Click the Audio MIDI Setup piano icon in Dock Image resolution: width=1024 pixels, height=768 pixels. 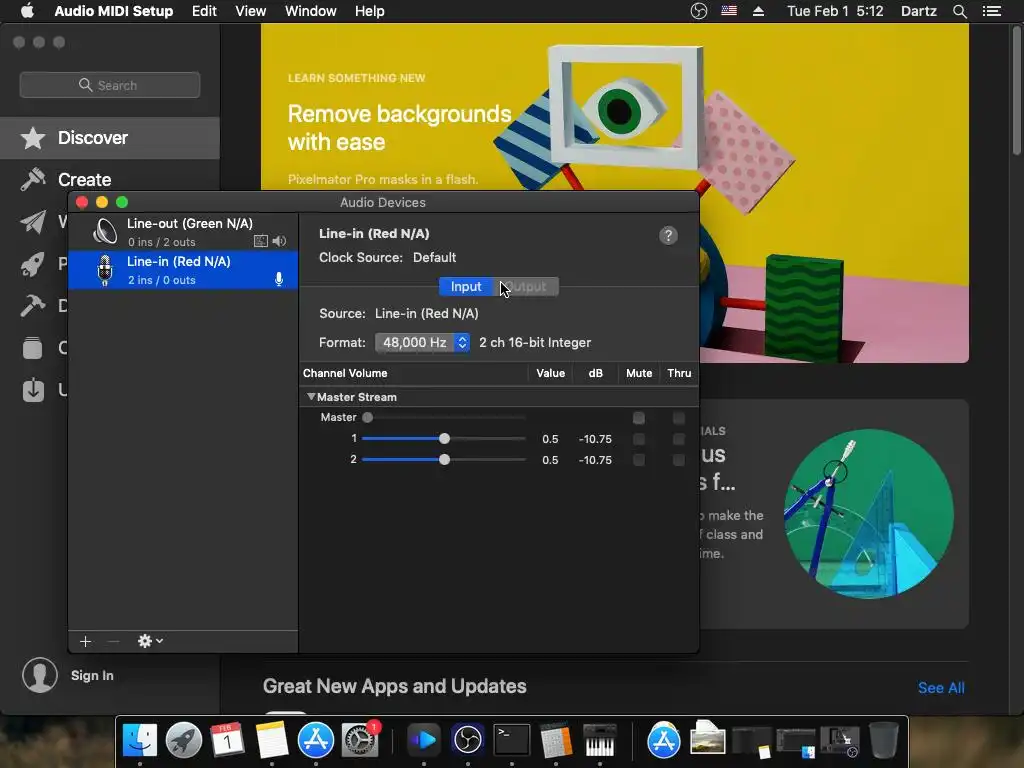pyautogui.click(x=599, y=740)
